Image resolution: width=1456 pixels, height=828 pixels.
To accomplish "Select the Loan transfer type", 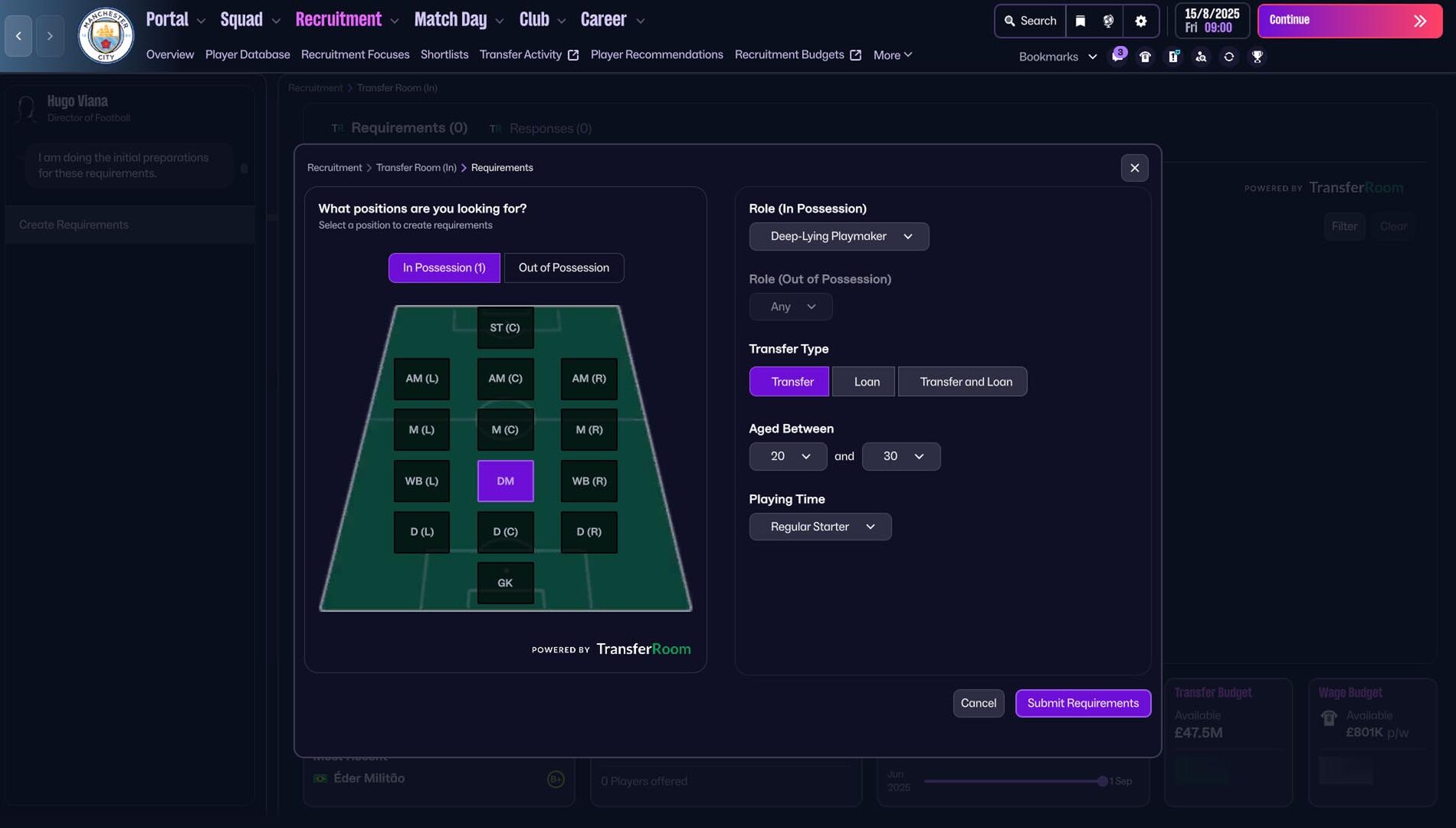I will pyautogui.click(x=863, y=381).
